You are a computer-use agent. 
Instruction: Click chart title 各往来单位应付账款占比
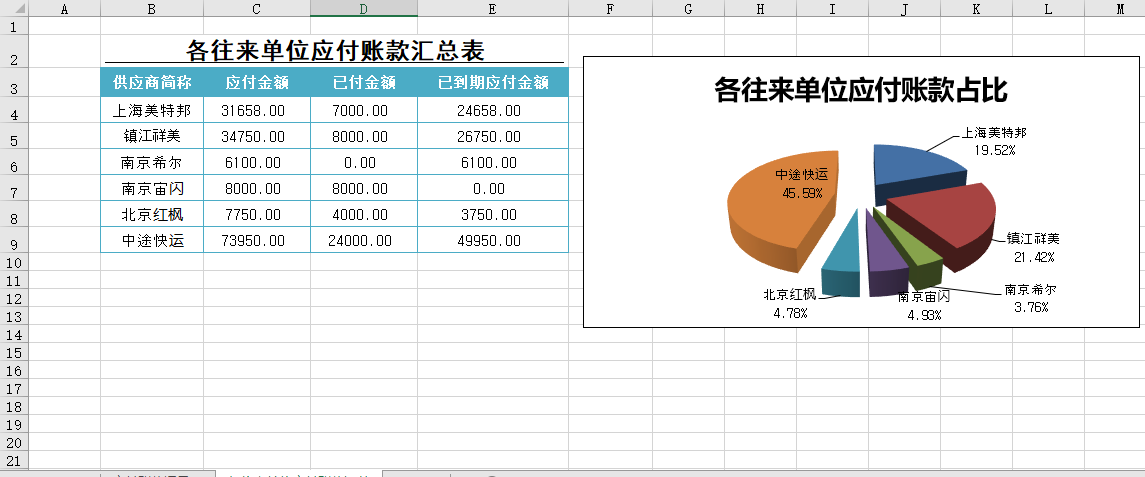click(x=860, y=91)
